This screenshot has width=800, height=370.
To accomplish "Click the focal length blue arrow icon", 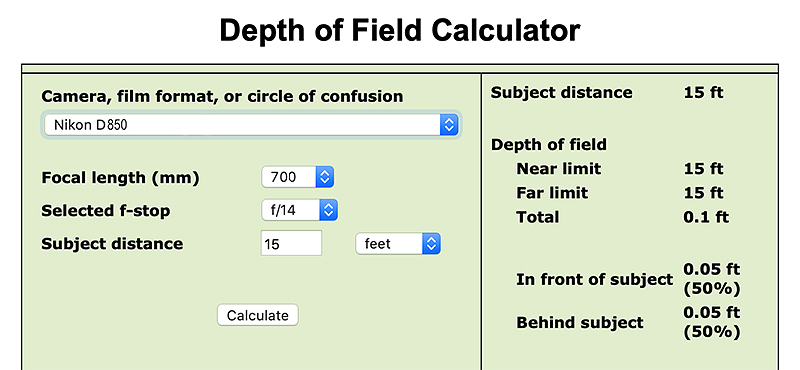I will (x=325, y=177).
